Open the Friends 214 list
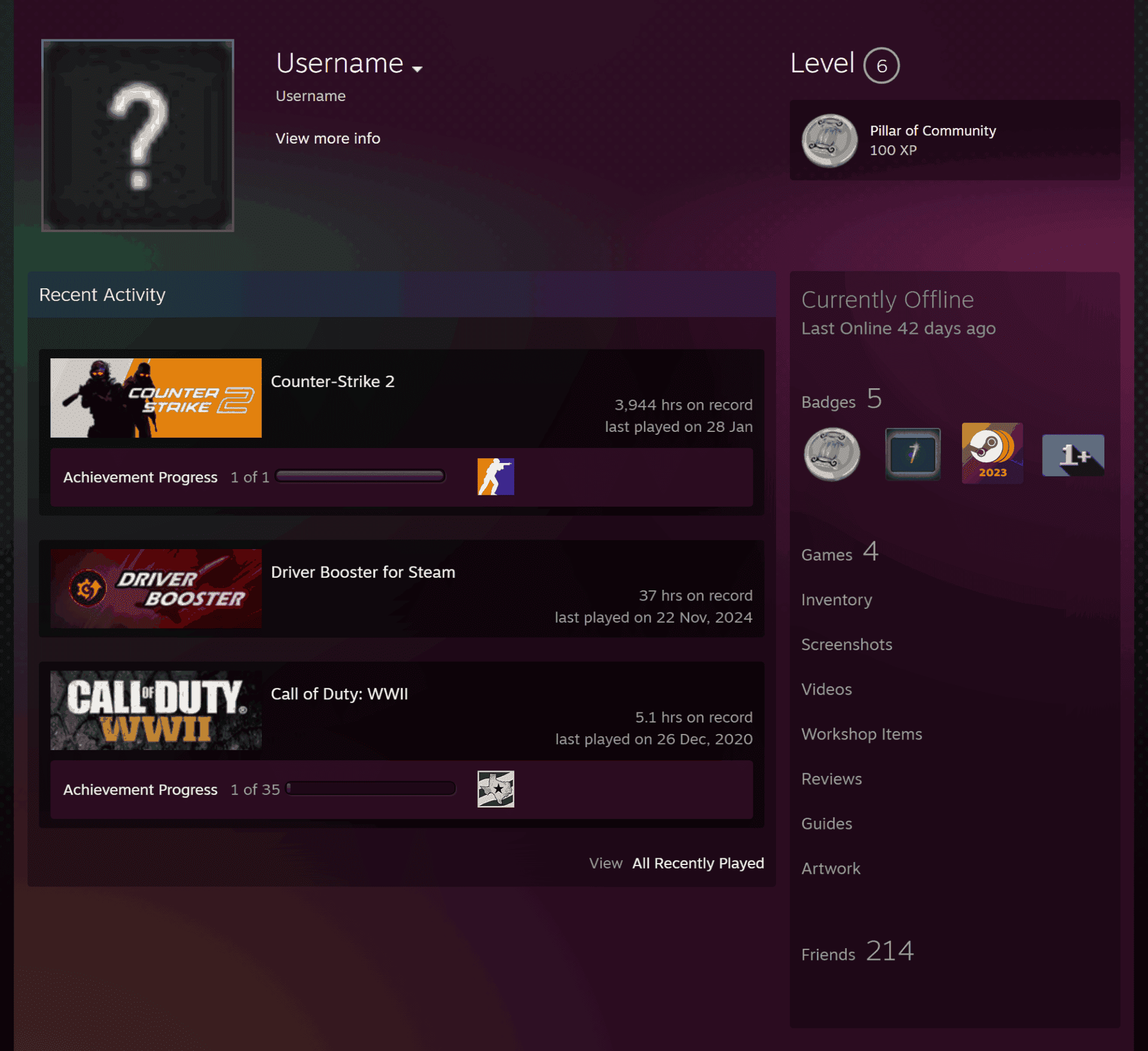 (x=857, y=951)
